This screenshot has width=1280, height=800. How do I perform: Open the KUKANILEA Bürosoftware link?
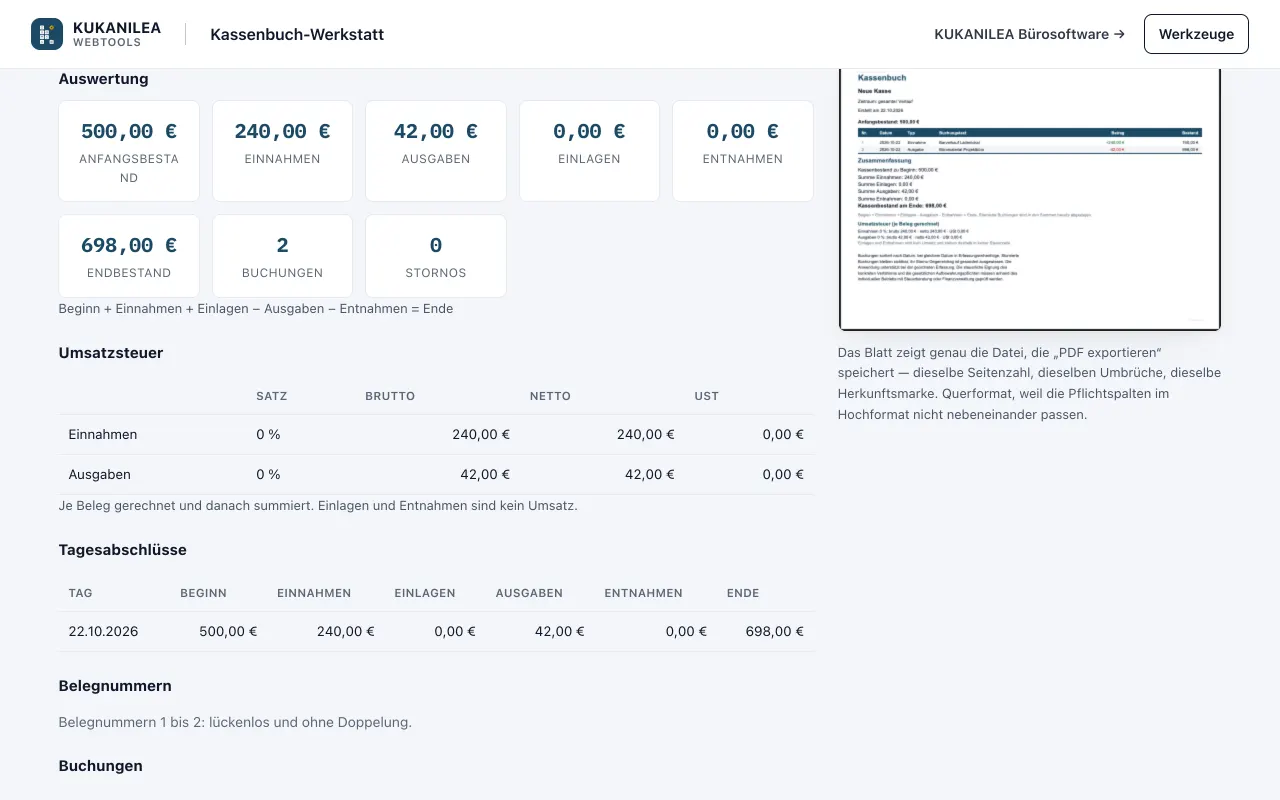1029,34
